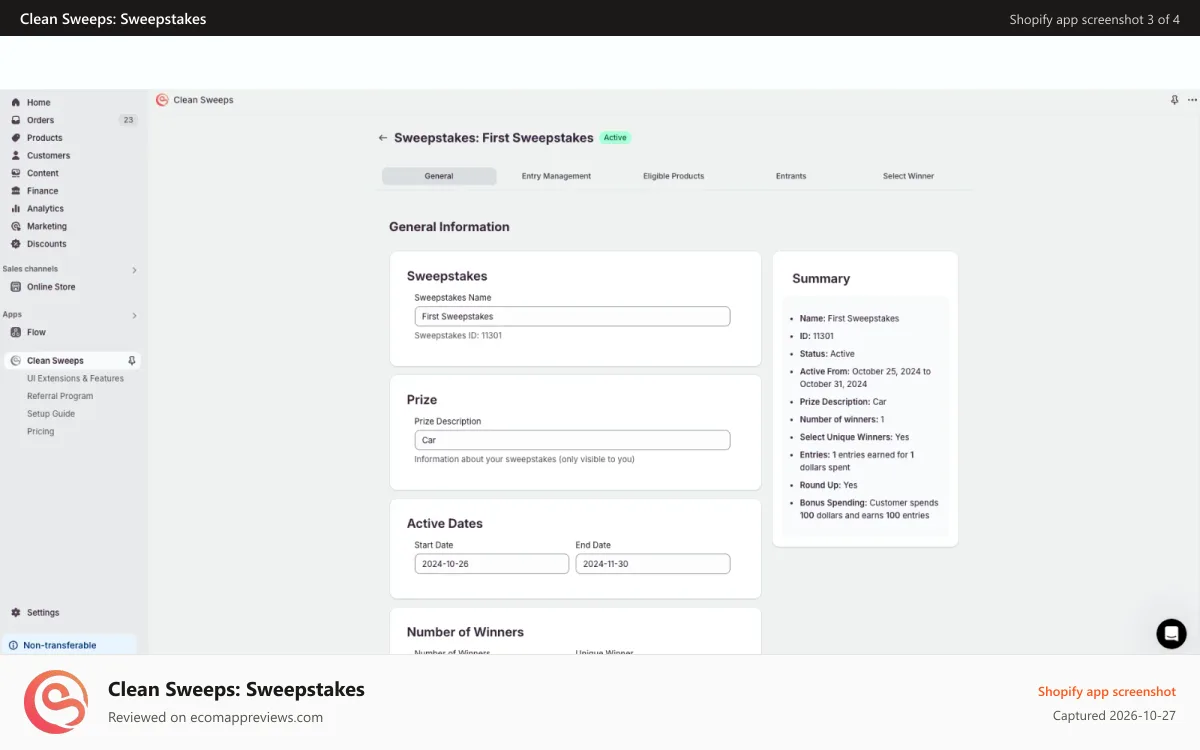Image resolution: width=1200 pixels, height=750 pixels.
Task: Click the Orders icon in sidebar
Action: 16,120
